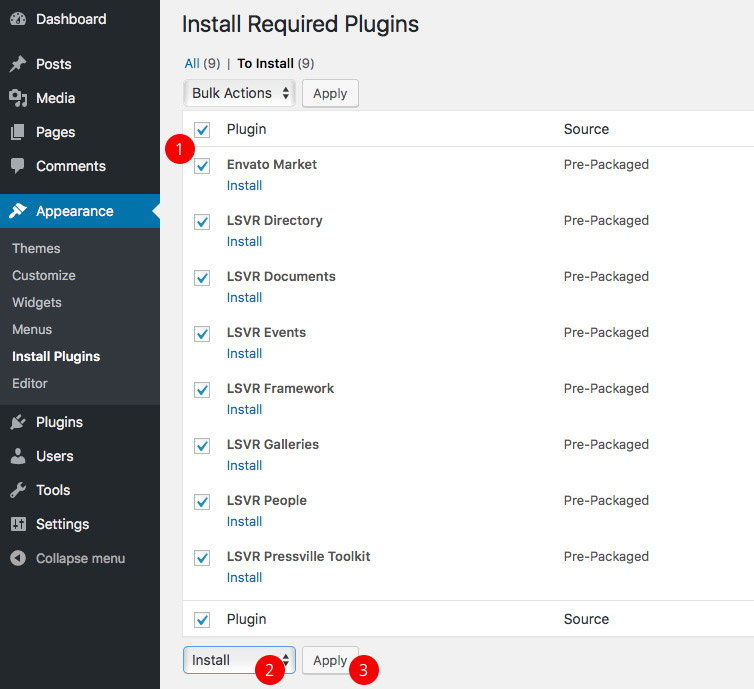The width and height of the screenshot is (754, 689).
Task: Click the Pages icon in sidebar
Action: click(18, 132)
